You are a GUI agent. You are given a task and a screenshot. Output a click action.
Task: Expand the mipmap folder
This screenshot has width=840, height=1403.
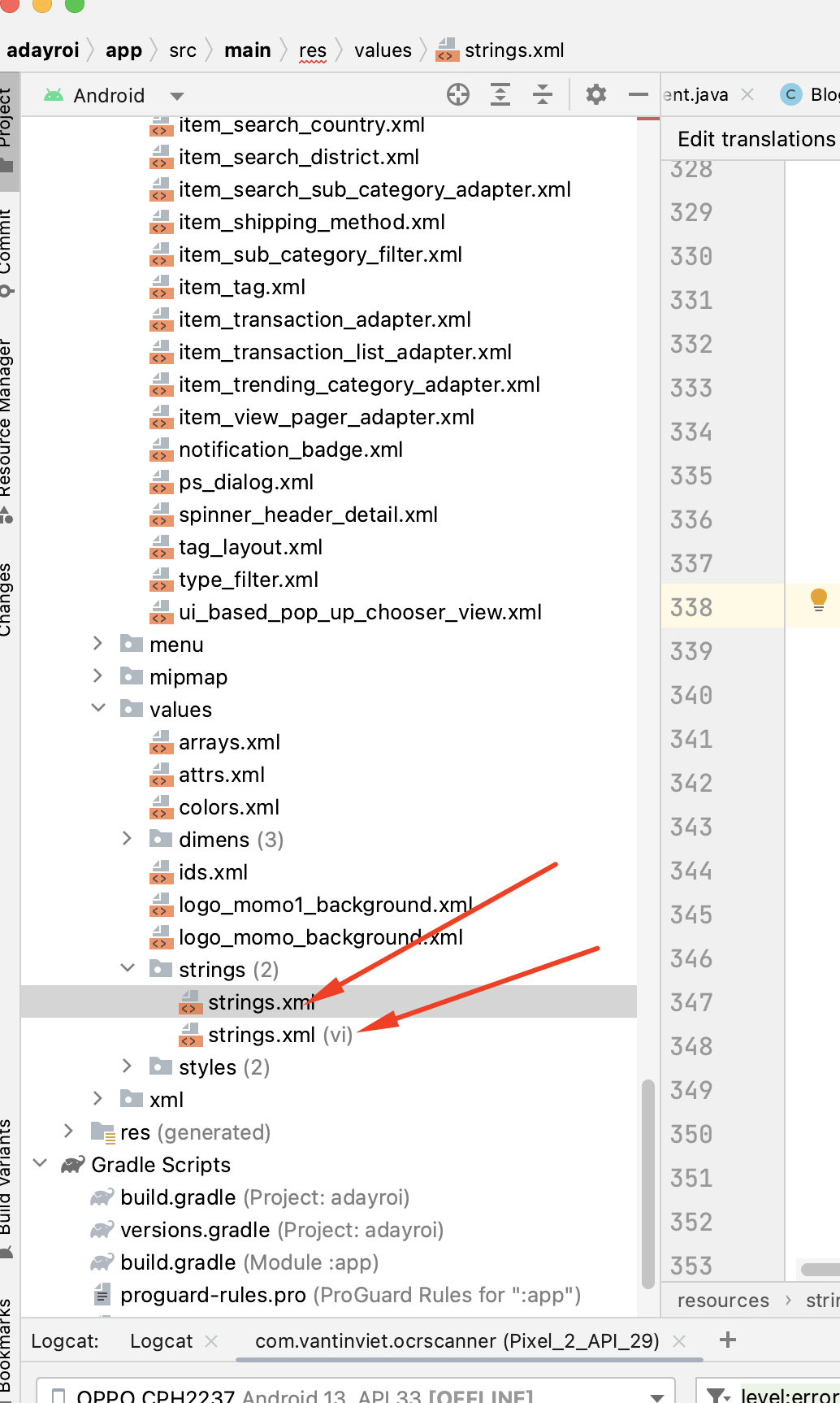point(98,676)
